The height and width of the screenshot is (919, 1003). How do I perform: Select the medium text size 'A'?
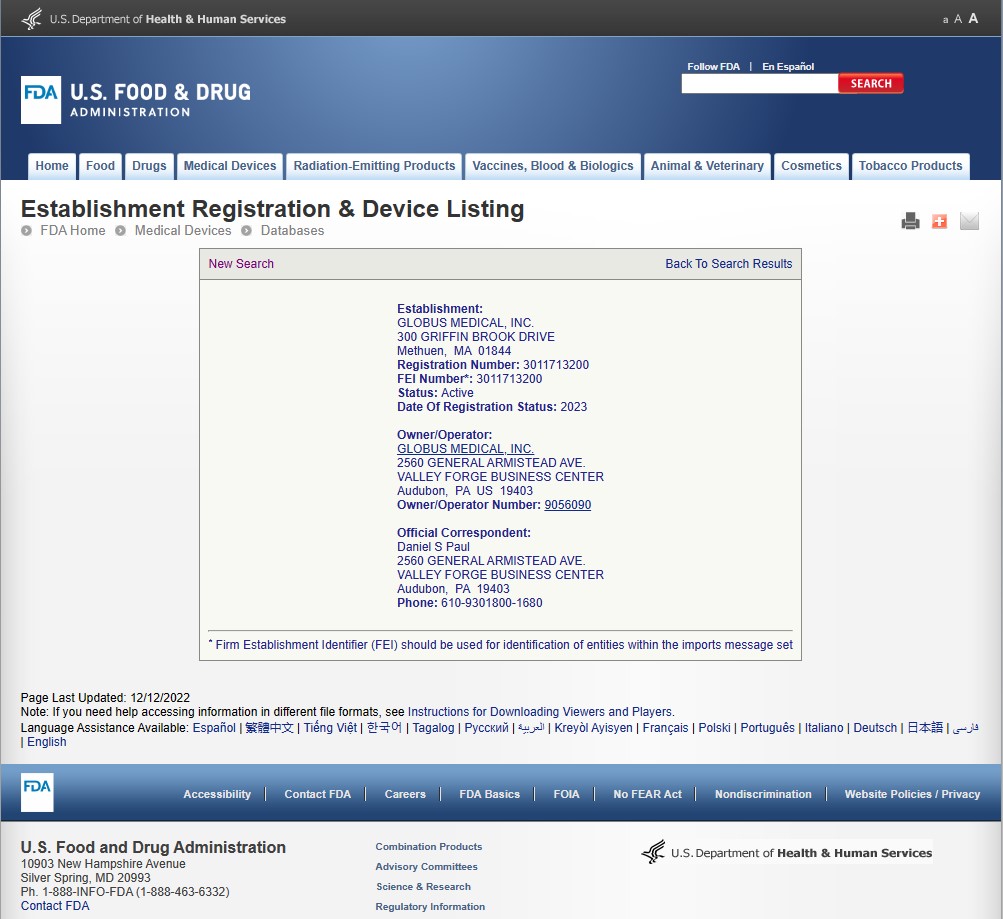click(958, 19)
